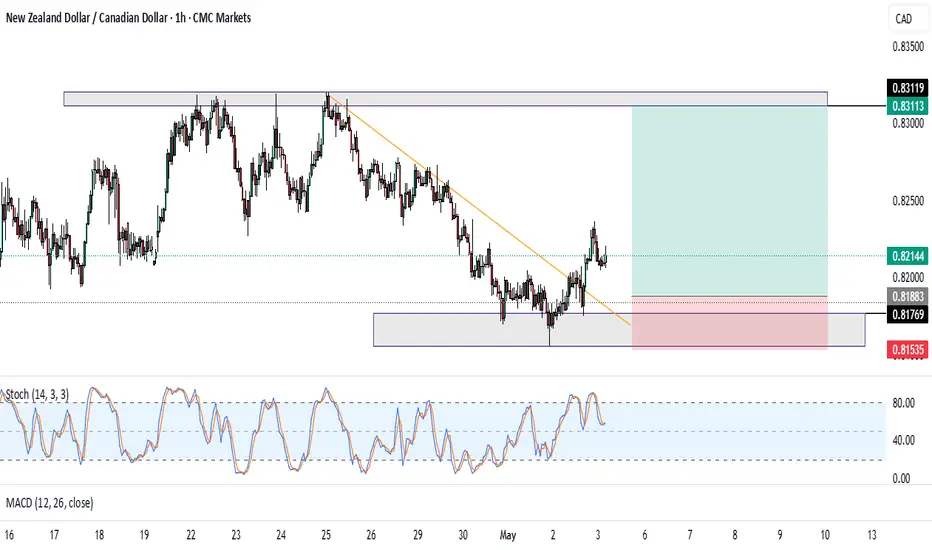Select the 0.83113 green take-profit price label
Screen dimensions: 932x550
[x=907, y=106]
